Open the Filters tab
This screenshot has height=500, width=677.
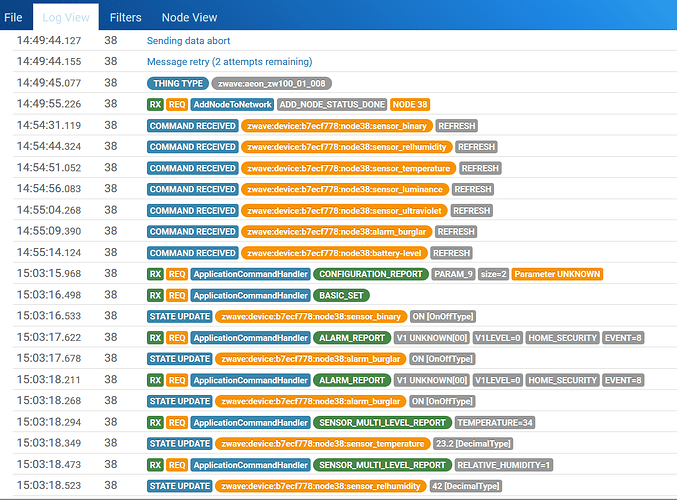tap(125, 17)
